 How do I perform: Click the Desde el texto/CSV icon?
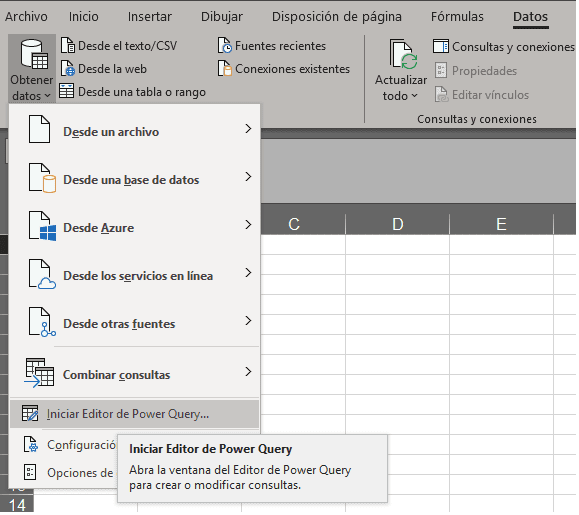(68, 46)
